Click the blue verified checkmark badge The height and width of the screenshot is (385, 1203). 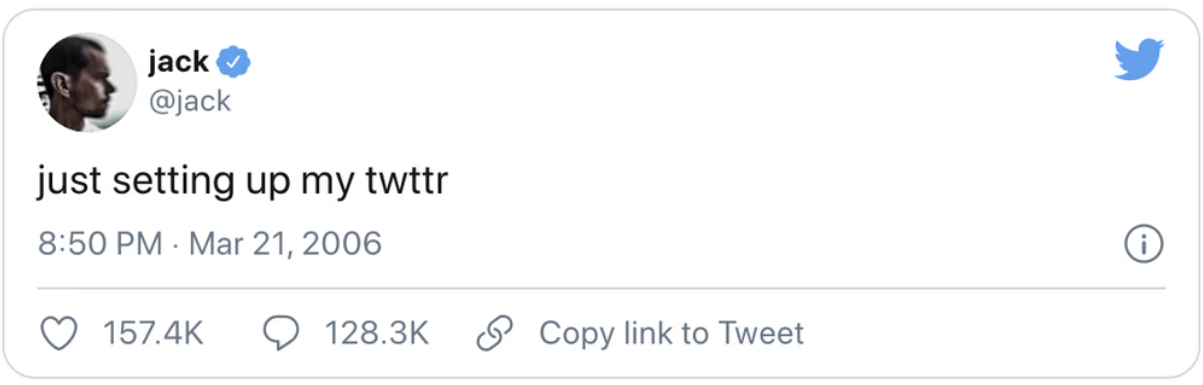pos(234,63)
